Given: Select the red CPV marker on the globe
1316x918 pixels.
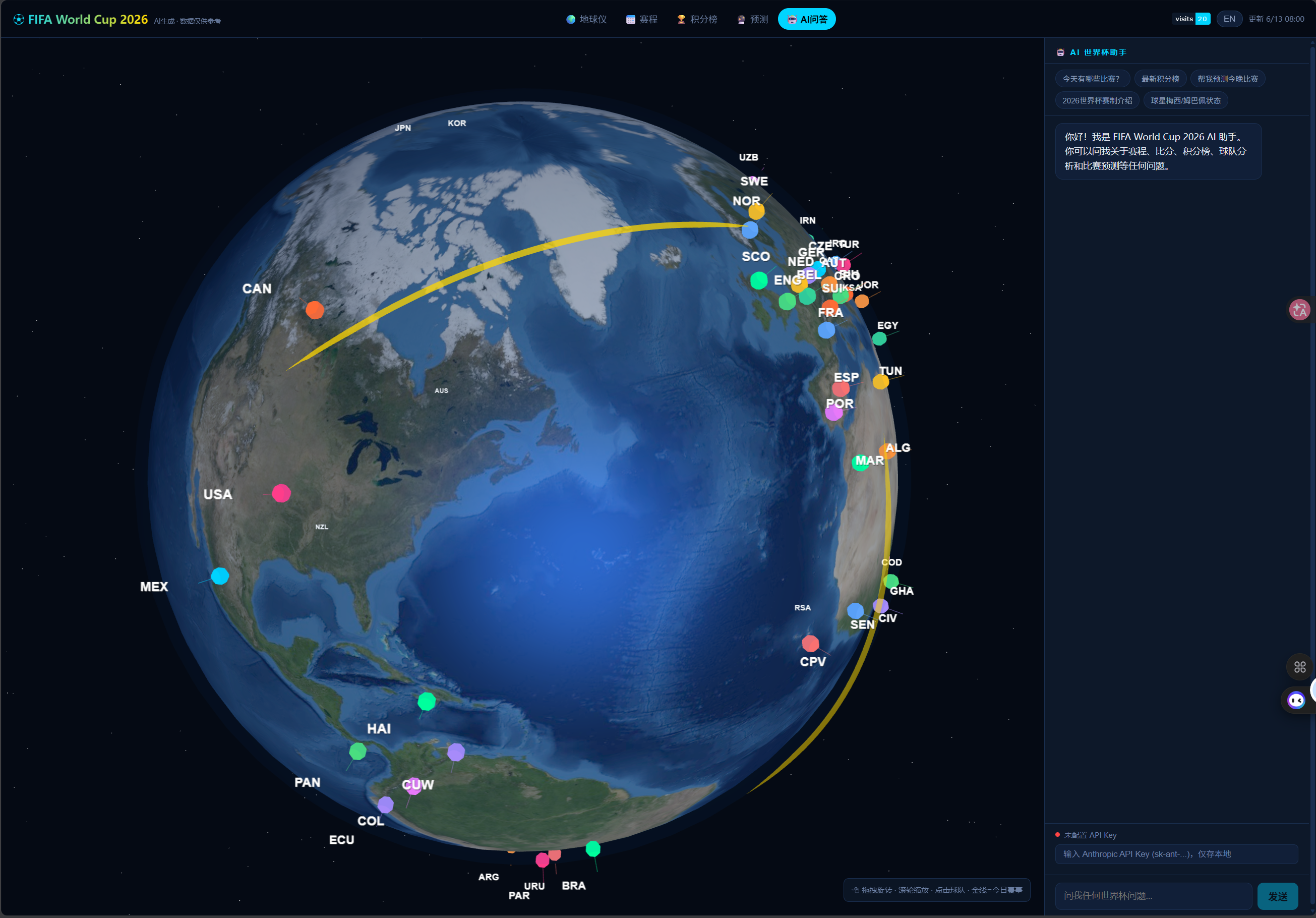Looking at the screenshot, I should tap(810, 643).
